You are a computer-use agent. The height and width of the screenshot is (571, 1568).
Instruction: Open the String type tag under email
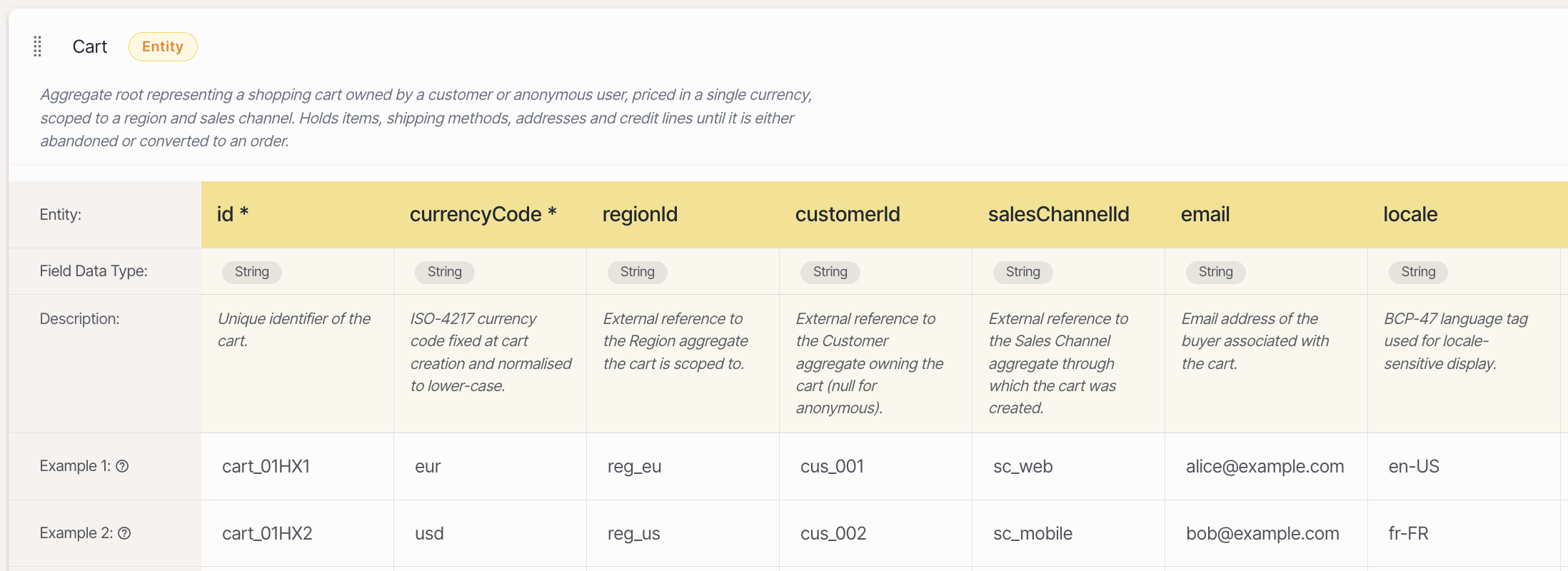pos(1215,272)
